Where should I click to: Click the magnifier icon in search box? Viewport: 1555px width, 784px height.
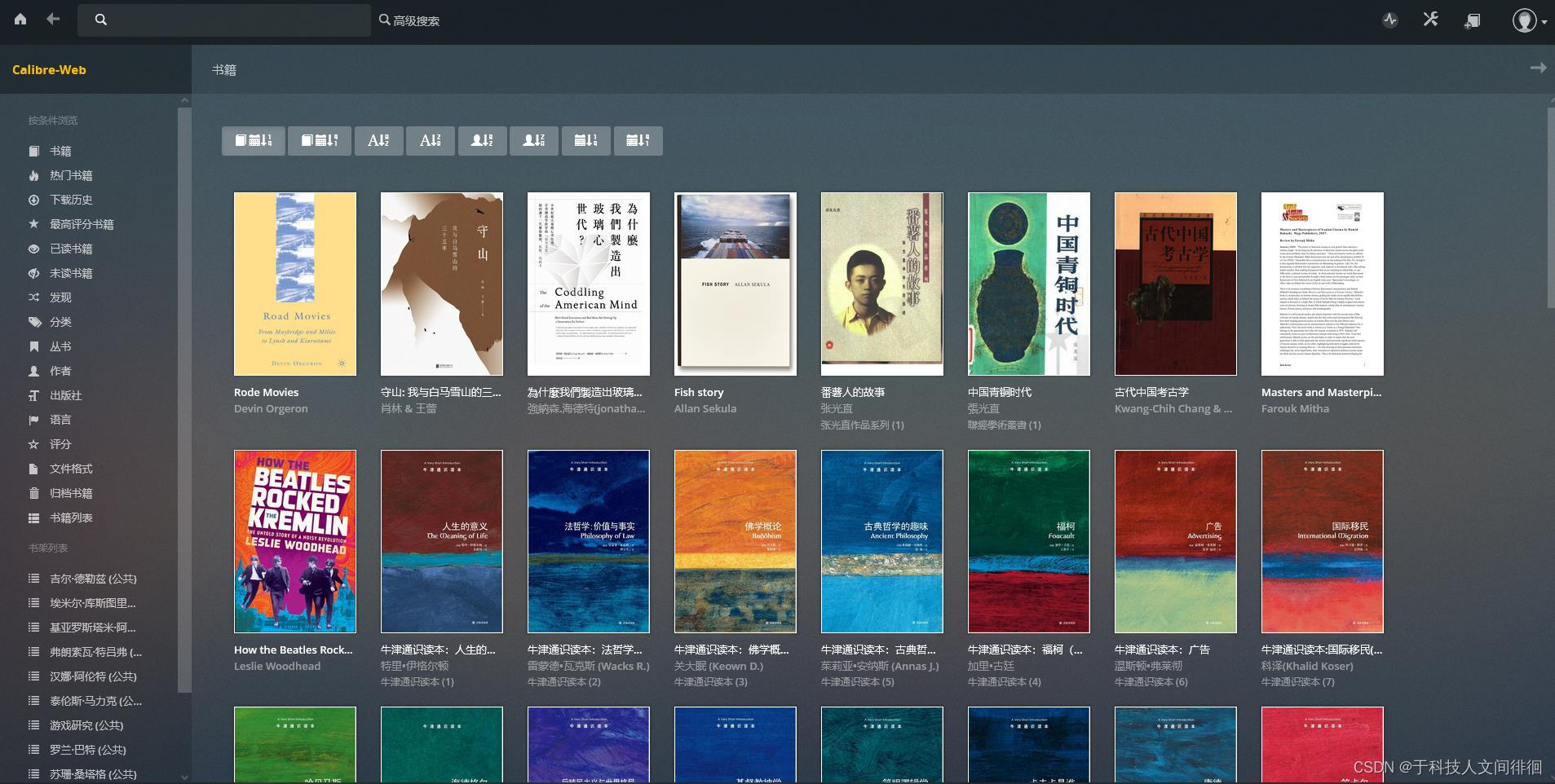click(100, 20)
